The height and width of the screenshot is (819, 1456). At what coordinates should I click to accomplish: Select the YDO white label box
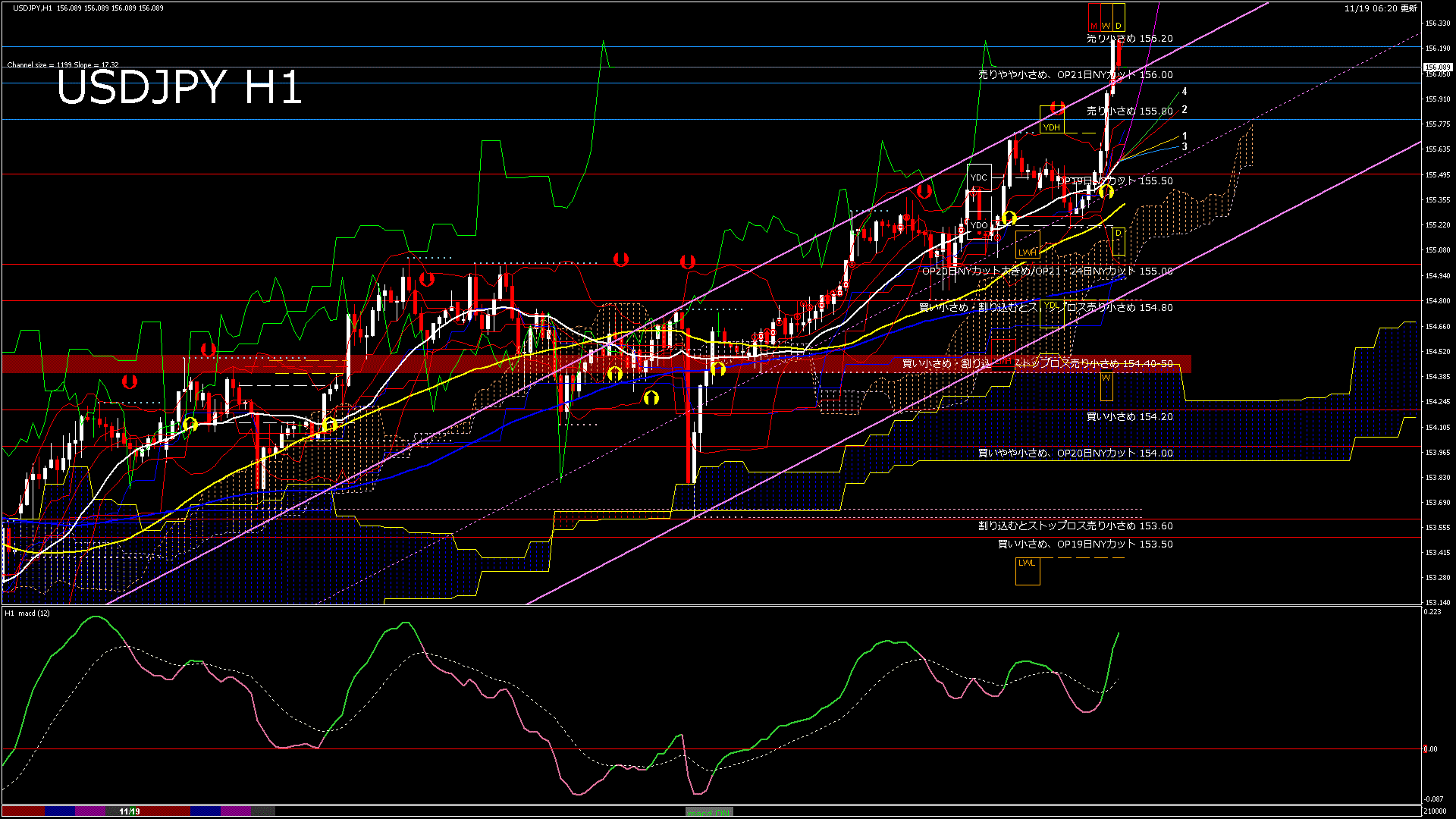tap(979, 225)
